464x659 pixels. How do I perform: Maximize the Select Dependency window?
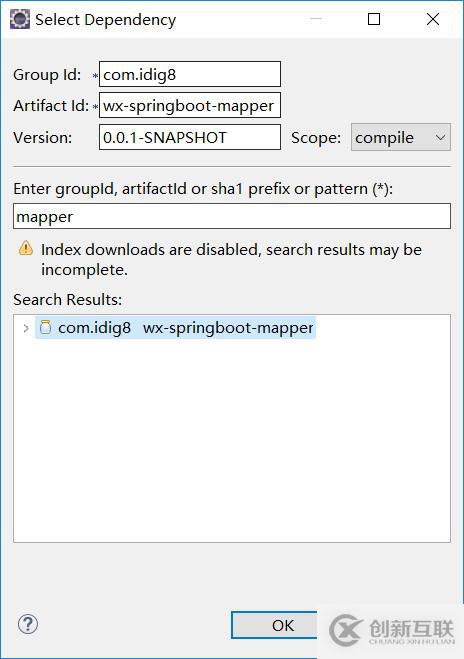tap(374, 19)
